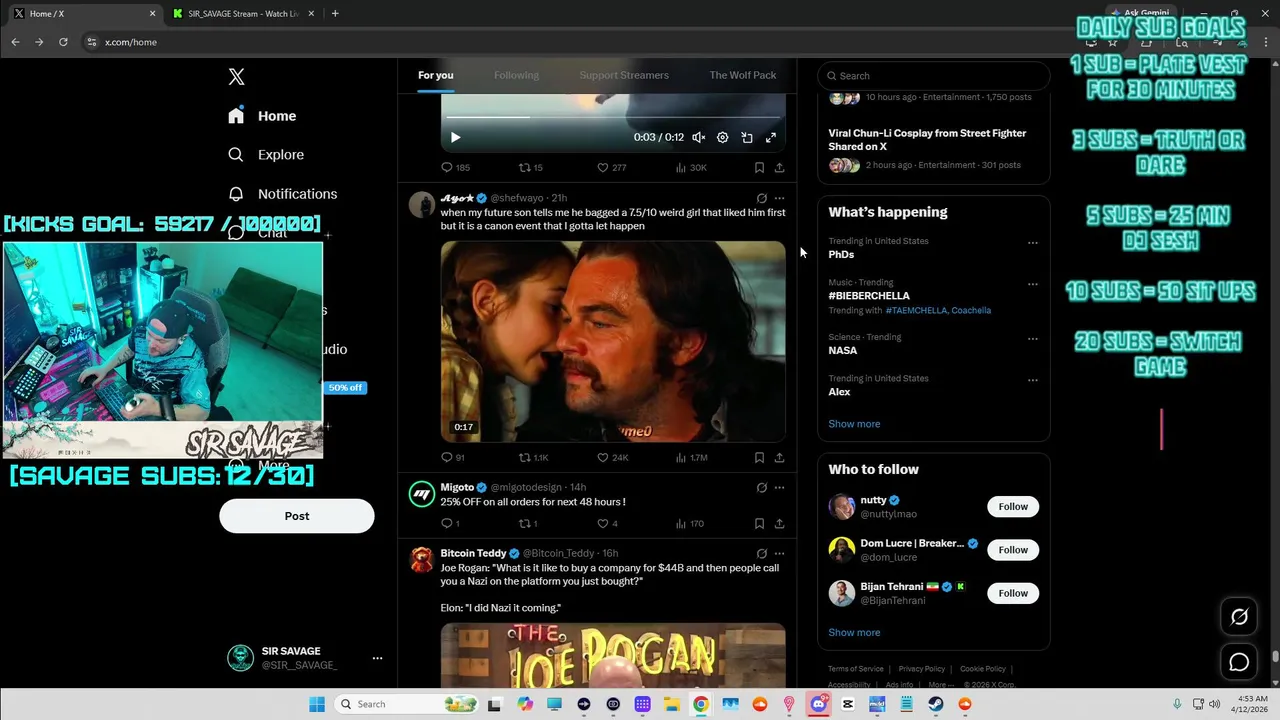Screen dimensions: 1280x720
Task: Open the Migoto profile avatar
Action: (x=422, y=494)
